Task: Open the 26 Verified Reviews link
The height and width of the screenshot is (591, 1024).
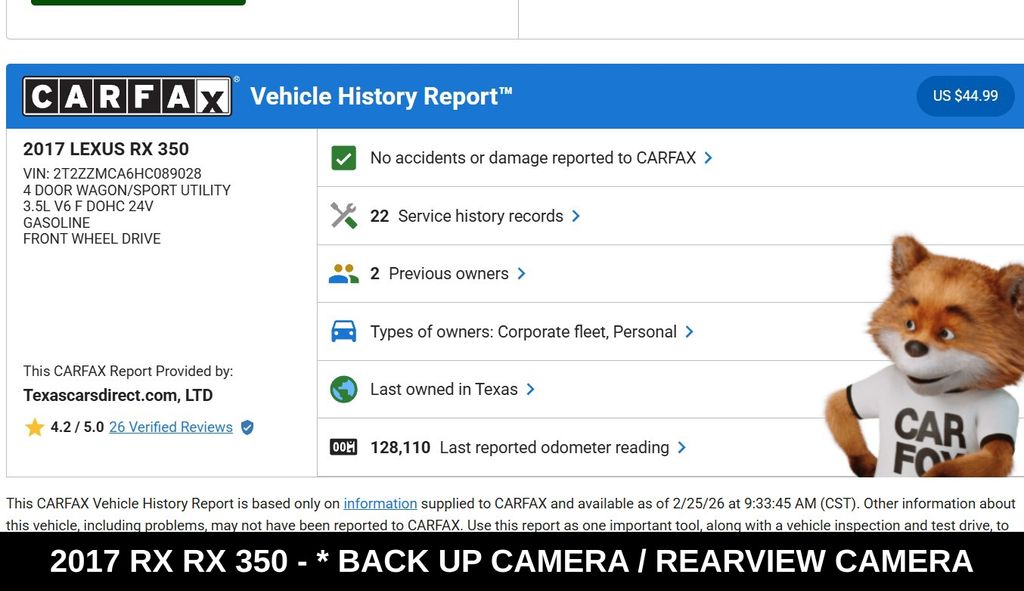Action: point(171,428)
